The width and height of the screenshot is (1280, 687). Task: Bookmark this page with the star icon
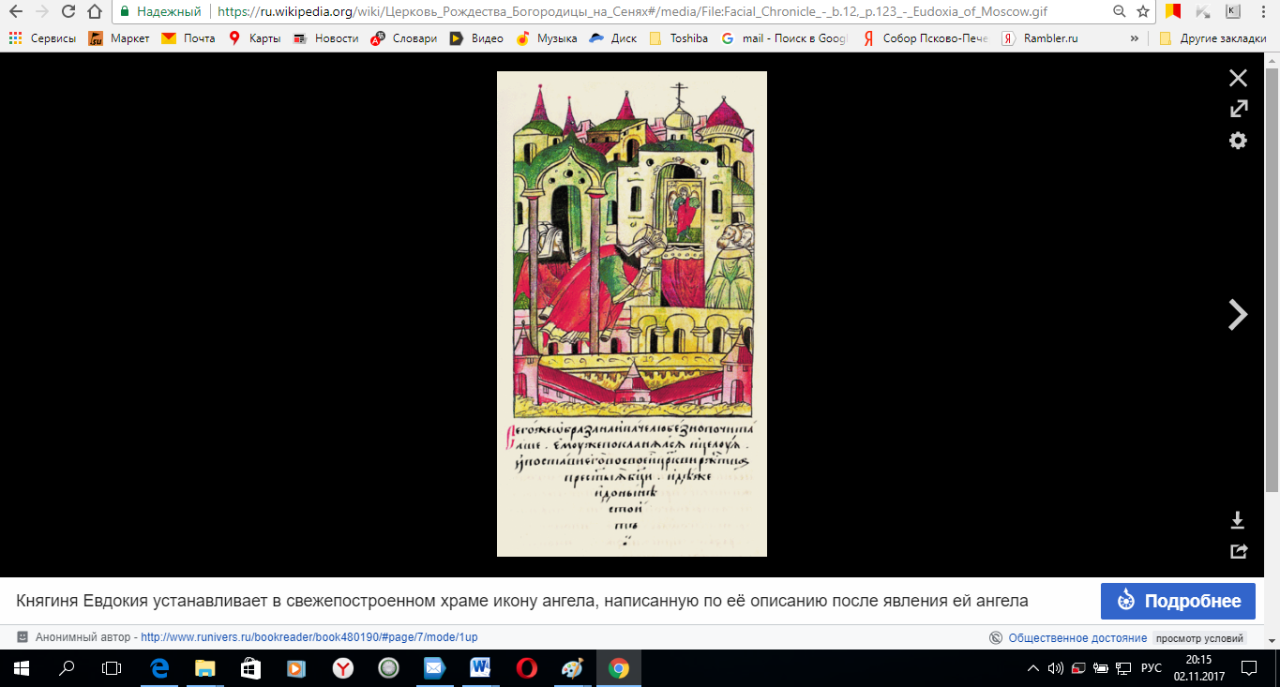tap(1143, 12)
